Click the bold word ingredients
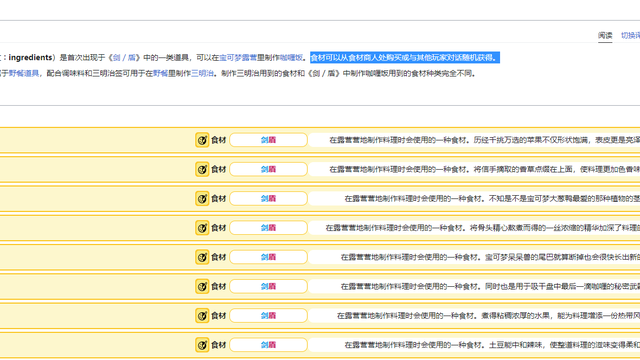Viewport: 640px width, 360px height. pos(30,58)
